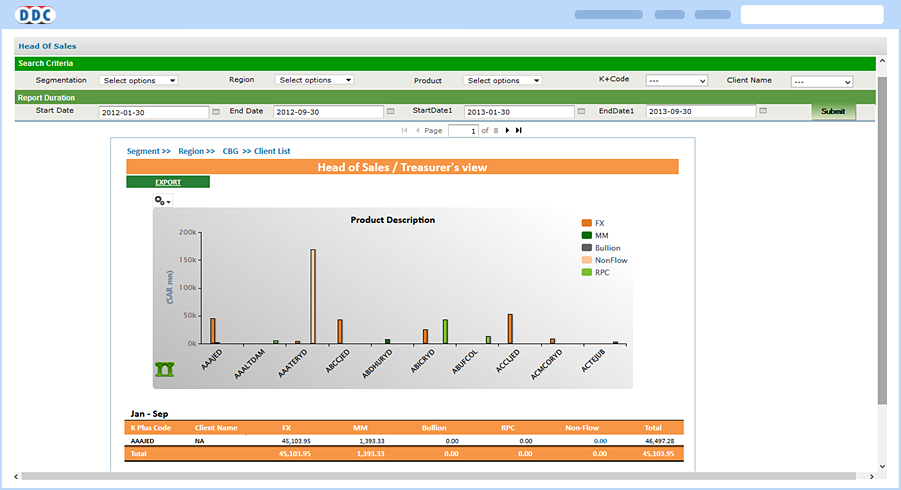
Task: Jump to the last report page
Action: point(519,131)
